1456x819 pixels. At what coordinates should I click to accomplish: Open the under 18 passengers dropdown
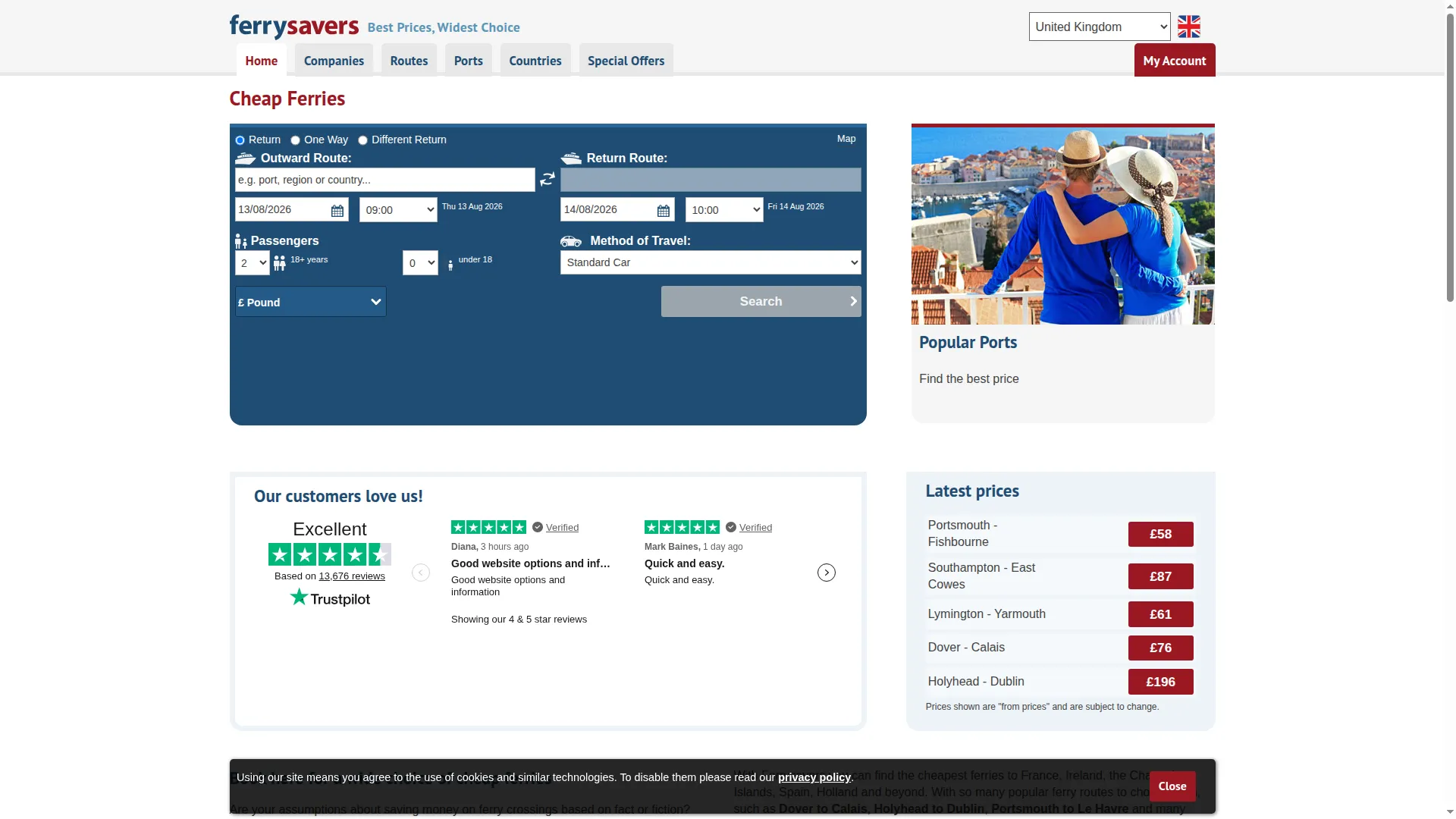420,263
